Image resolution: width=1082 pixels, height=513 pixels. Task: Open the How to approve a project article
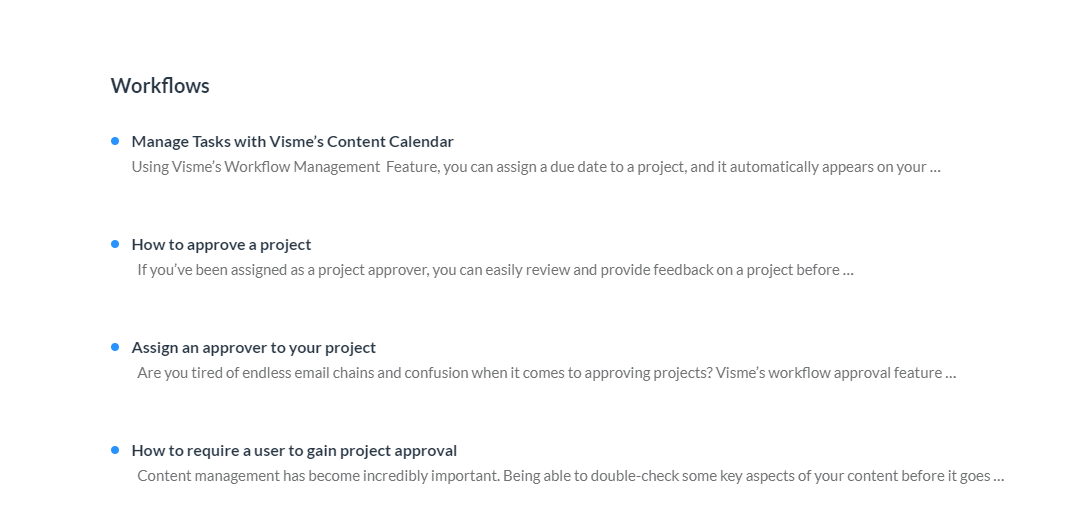click(221, 245)
